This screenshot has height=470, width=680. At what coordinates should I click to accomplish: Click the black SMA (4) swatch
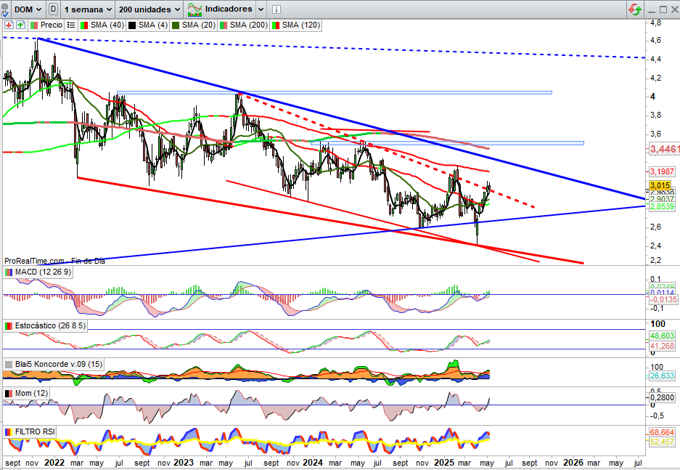[x=131, y=25]
